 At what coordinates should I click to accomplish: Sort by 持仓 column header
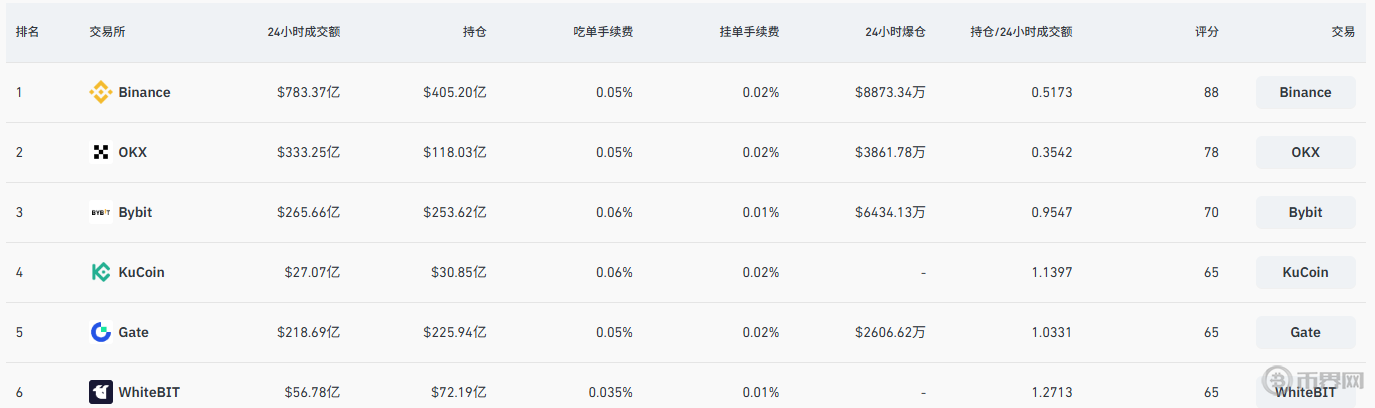(474, 32)
